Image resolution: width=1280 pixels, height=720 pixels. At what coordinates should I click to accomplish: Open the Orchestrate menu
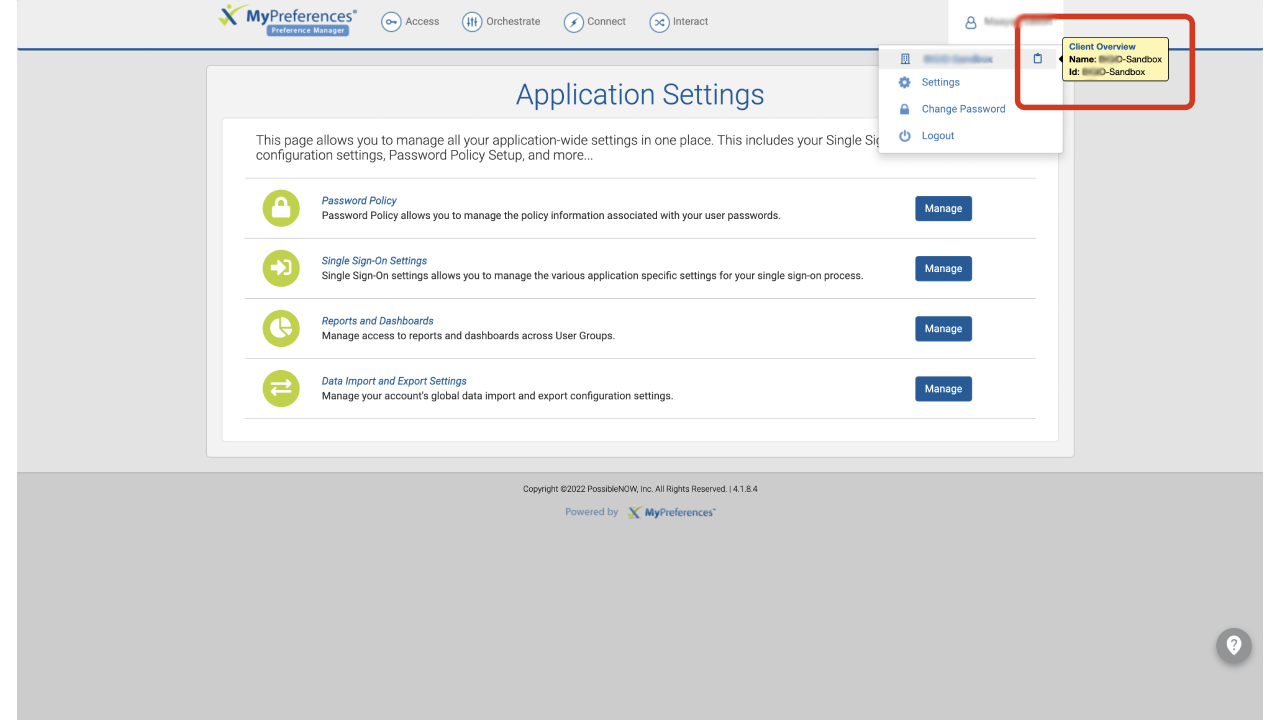click(501, 22)
